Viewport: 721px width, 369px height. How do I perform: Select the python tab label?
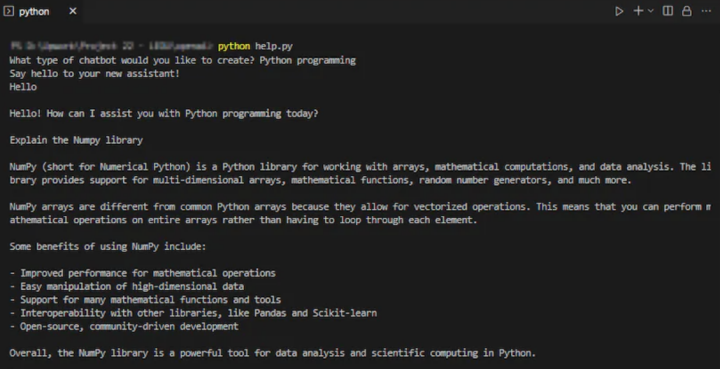tap(34, 12)
